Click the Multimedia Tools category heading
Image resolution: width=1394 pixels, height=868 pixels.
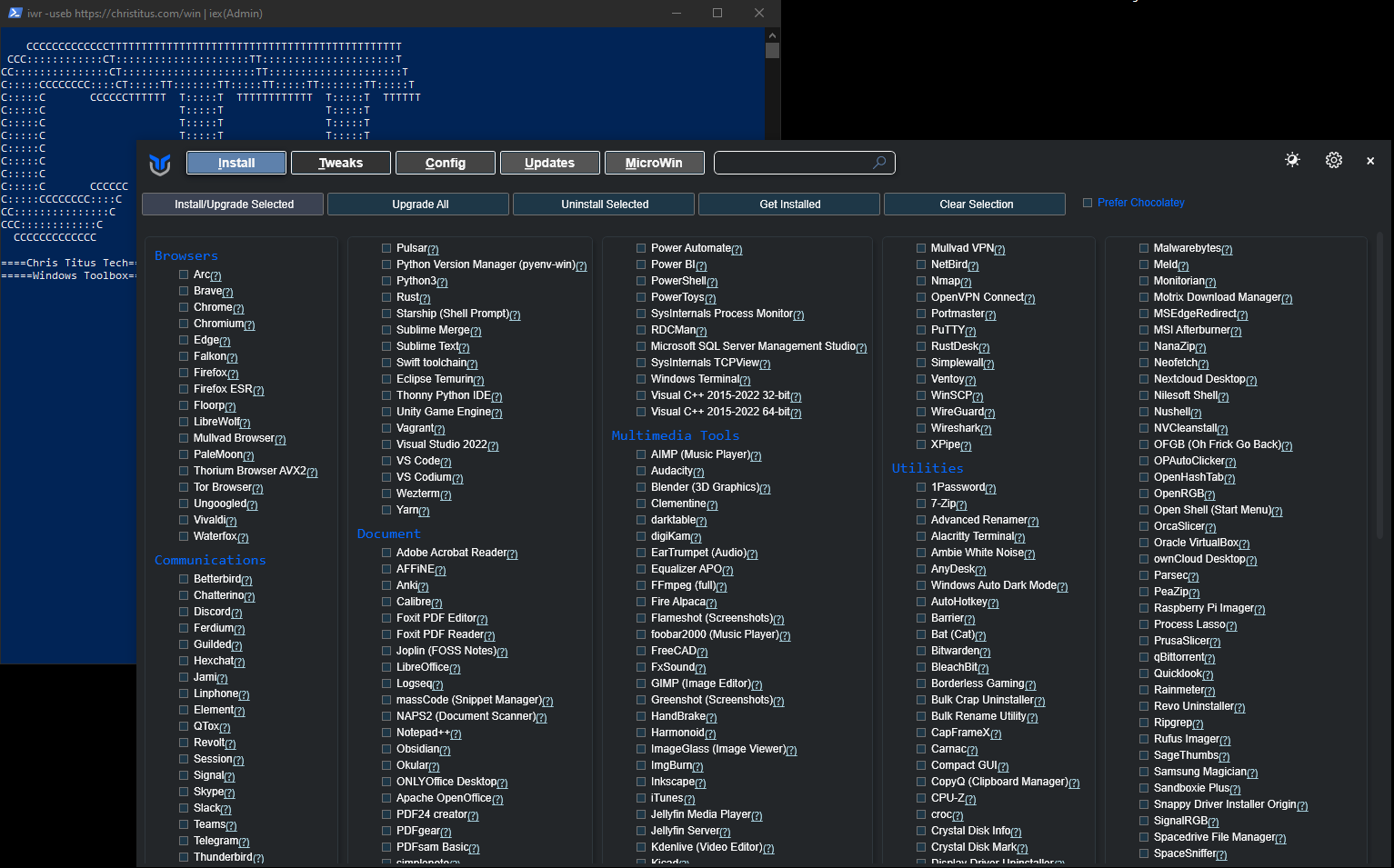pos(676,435)
